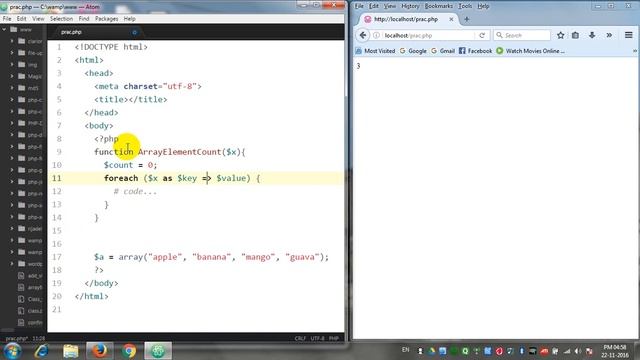Click the modified dot on prac.php tab
Screen dimensions: 640x360
134,32
